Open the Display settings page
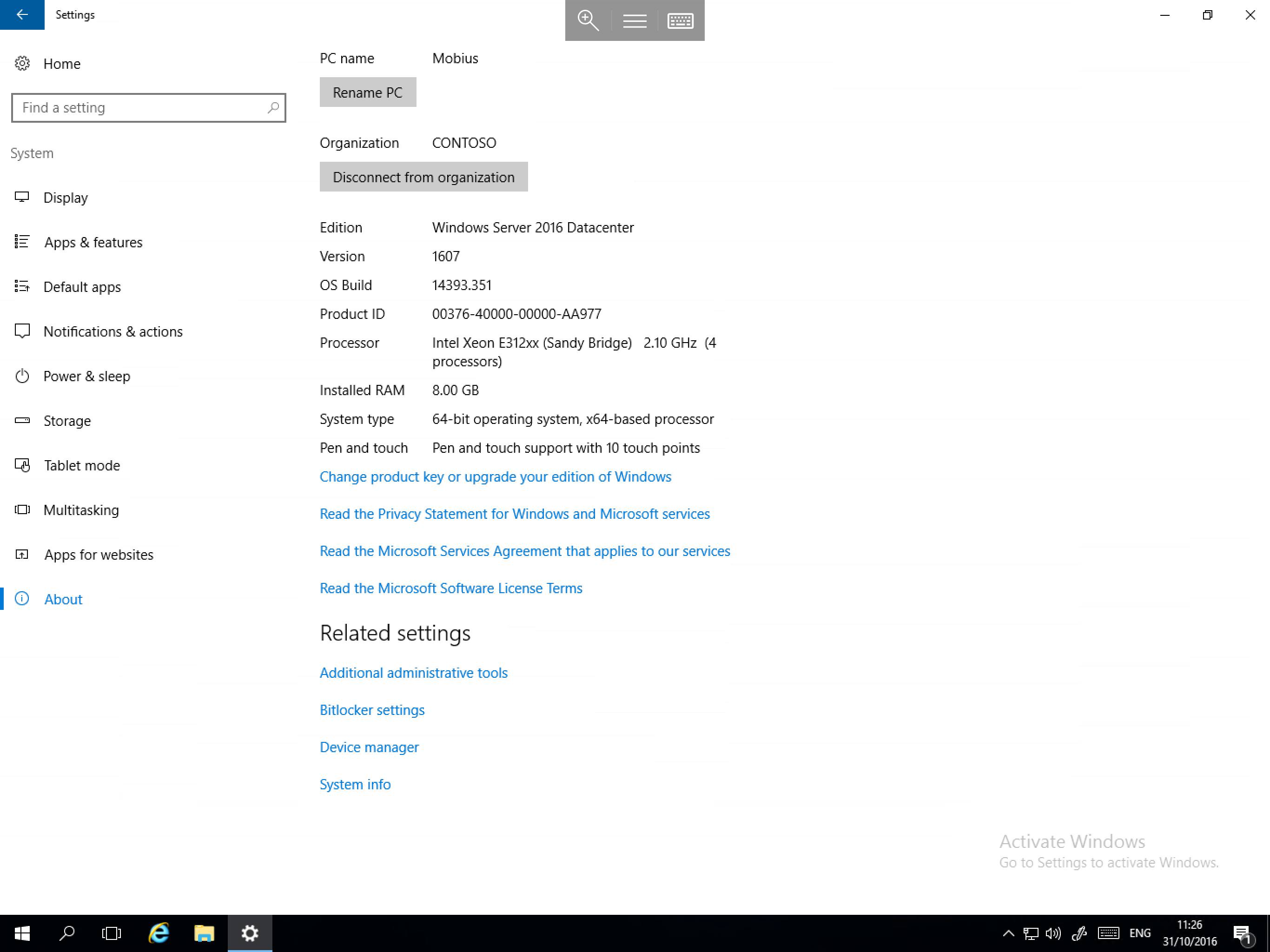This screenshot has width=1270, height=952. tap(66, 198)
